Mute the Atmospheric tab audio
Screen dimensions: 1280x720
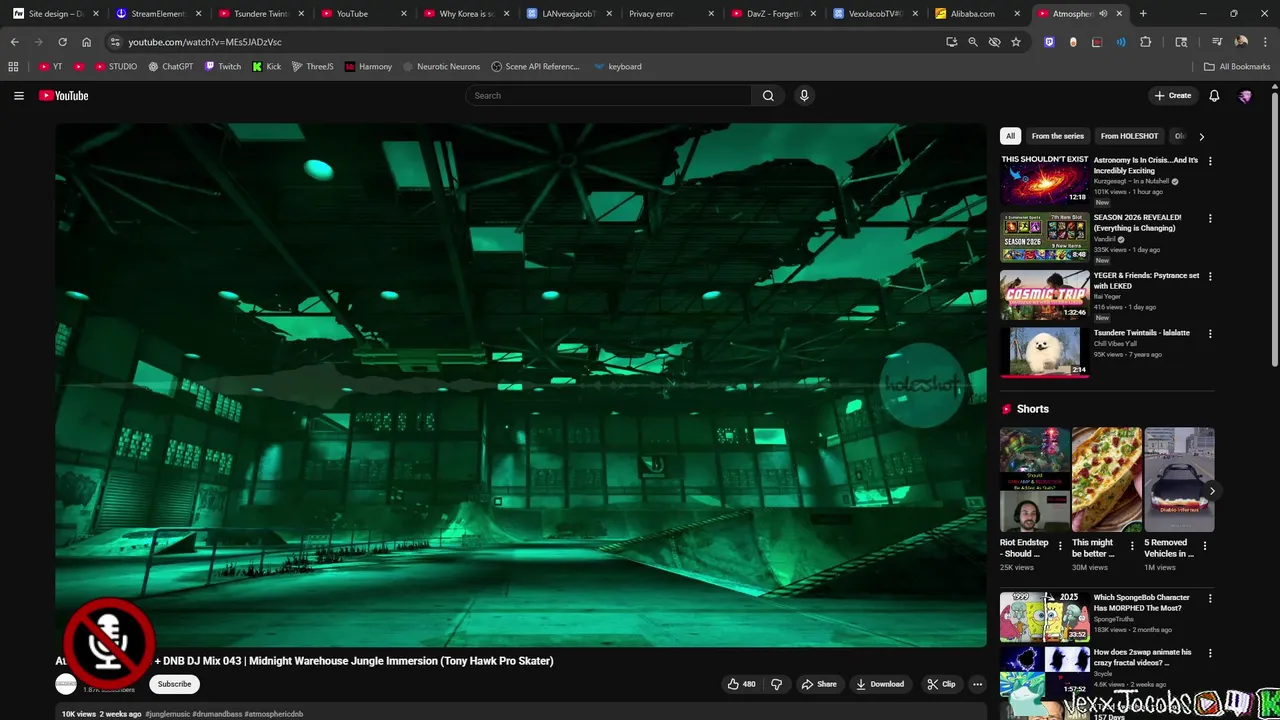pyautogui.click(x=1103, y=14)
